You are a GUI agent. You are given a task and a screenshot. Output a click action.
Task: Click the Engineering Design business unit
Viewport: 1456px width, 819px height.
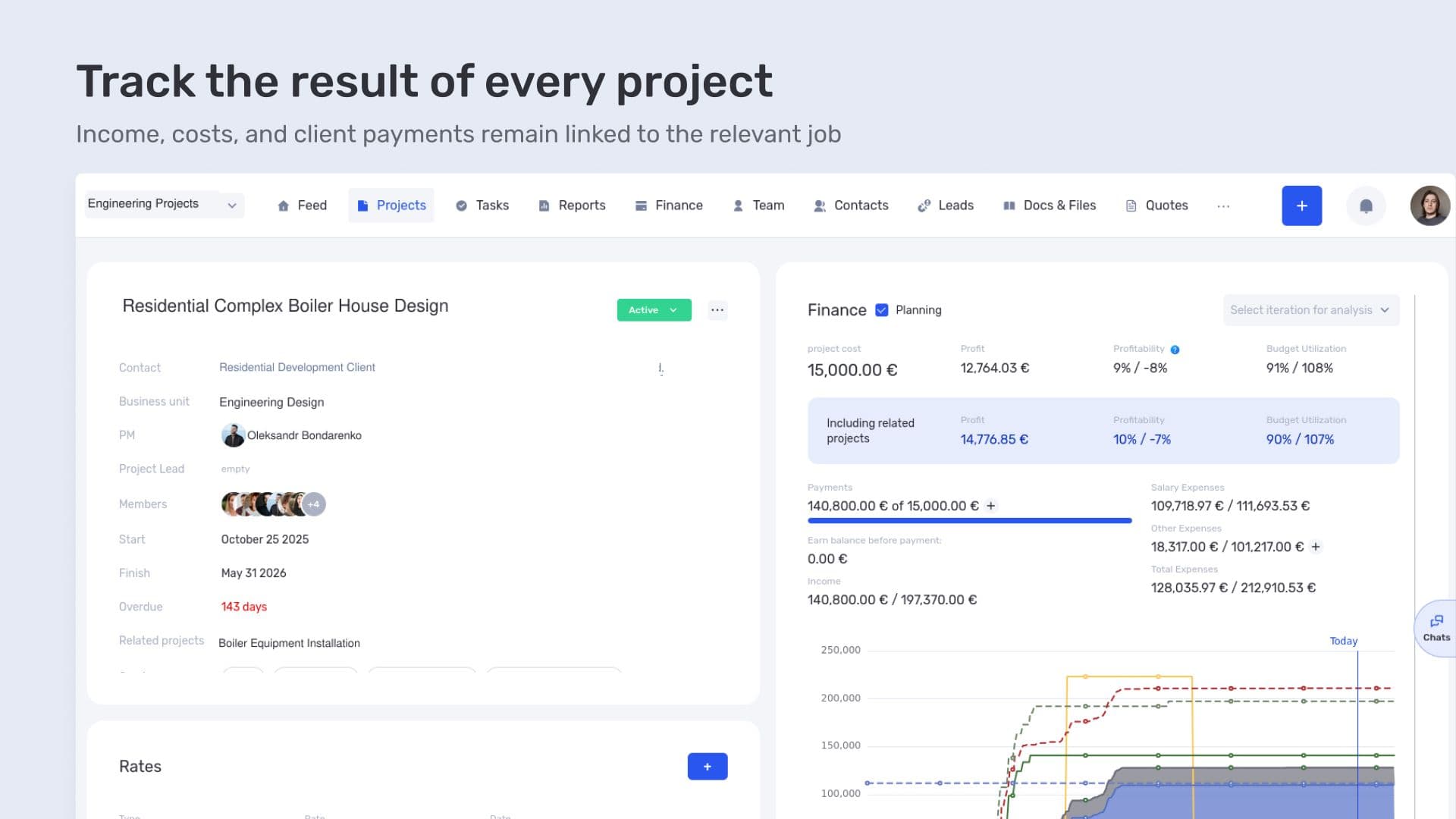click(271, 402)
